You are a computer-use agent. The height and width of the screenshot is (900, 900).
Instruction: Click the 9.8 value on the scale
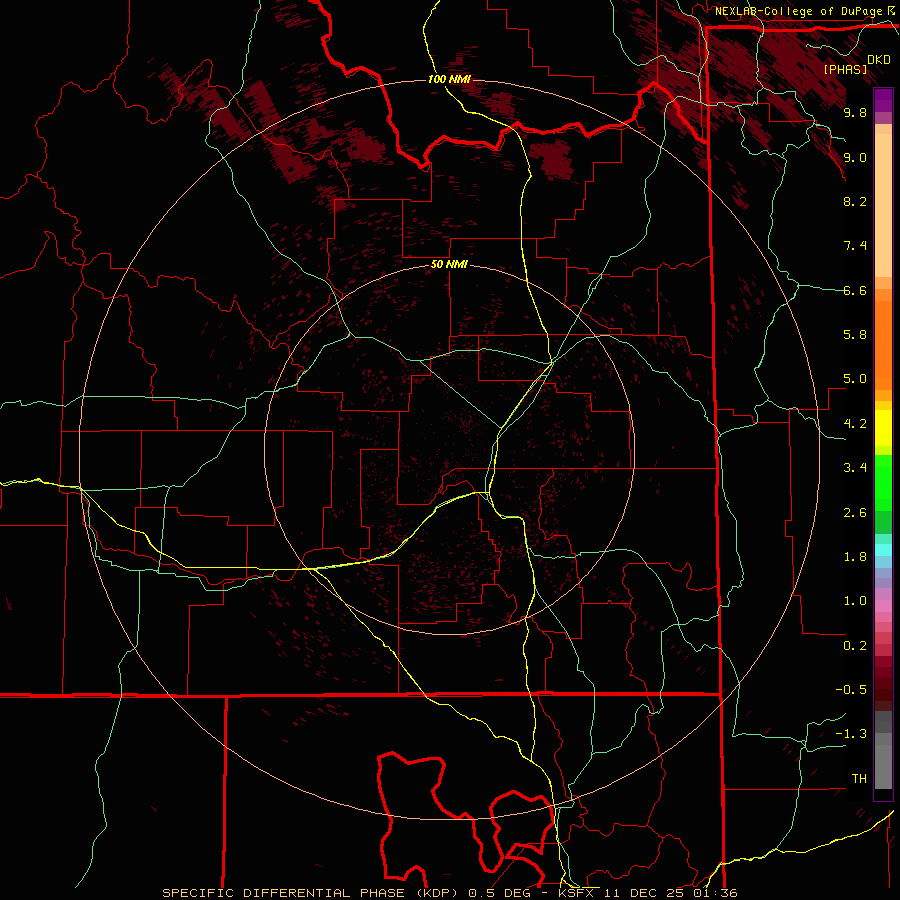point(855,113)
